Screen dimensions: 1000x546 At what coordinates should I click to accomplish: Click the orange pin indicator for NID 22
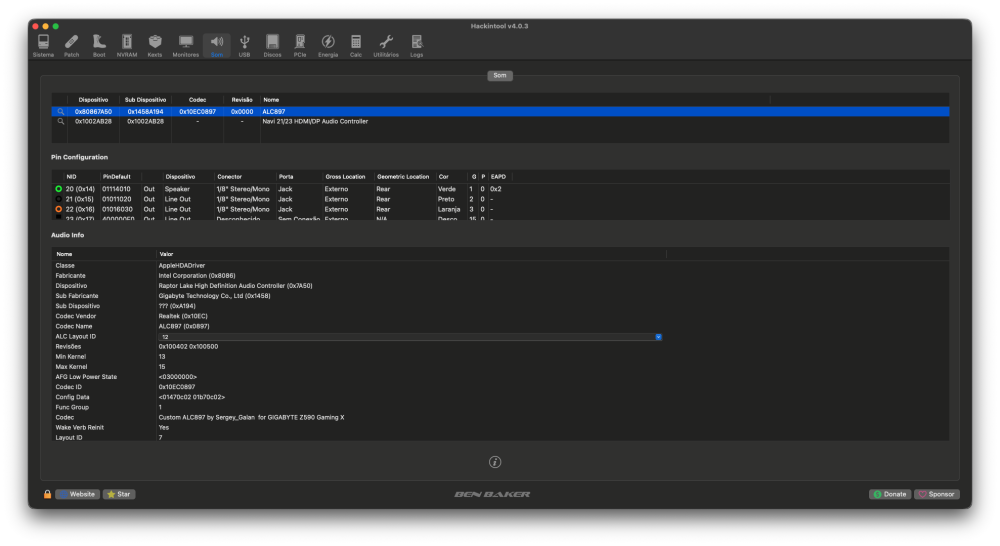coord(59,209)
